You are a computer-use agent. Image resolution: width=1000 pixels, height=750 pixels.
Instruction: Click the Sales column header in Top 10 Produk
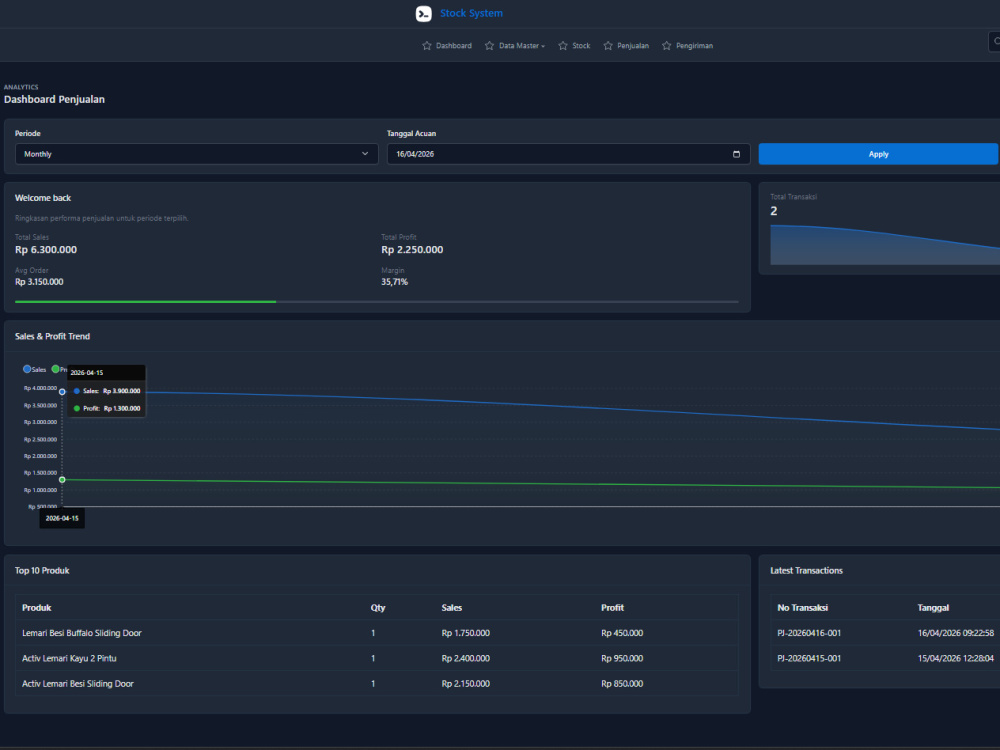452,608
